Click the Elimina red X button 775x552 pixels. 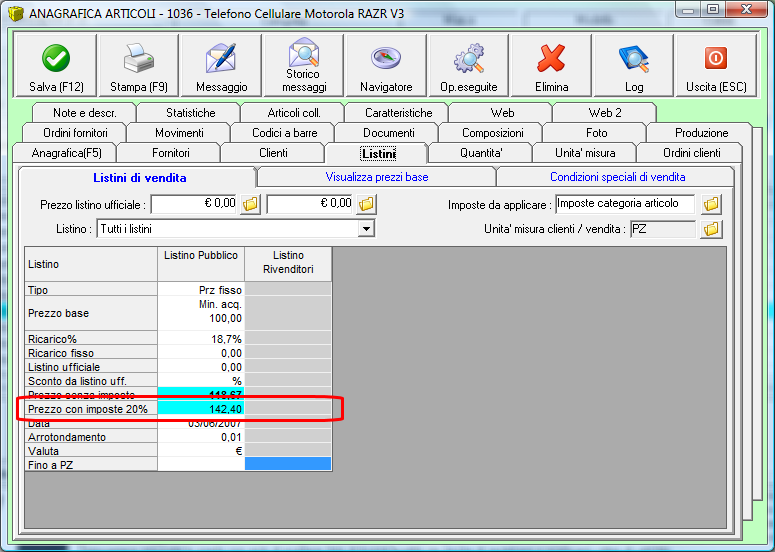pyautogui.click(x=551, y=65)
